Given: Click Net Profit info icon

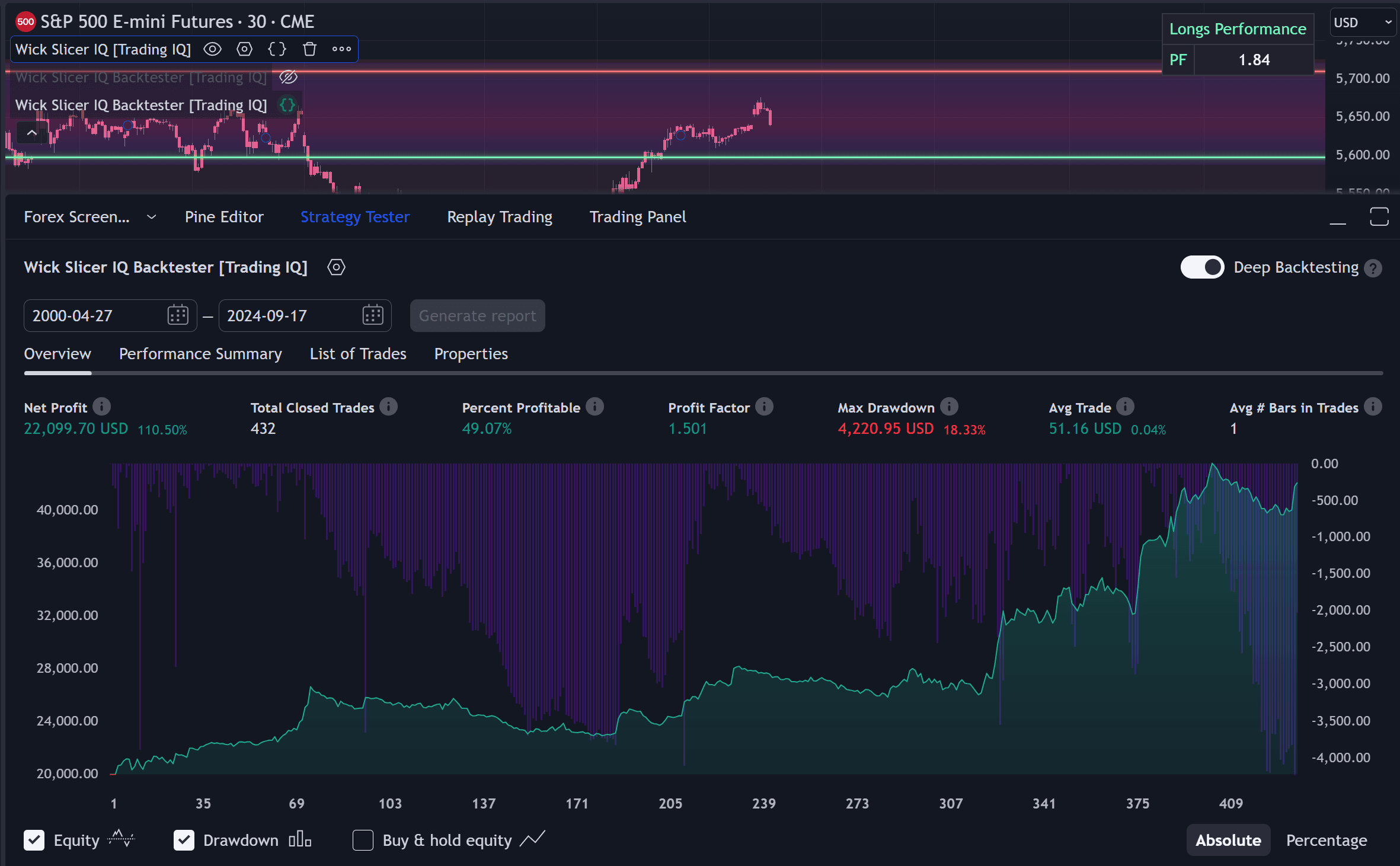Looking at the screenshot, I should (102, 407).
